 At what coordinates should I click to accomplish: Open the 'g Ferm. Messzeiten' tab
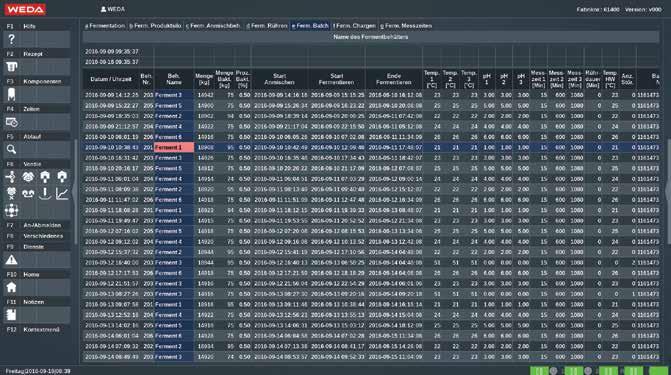click(406, 26)
